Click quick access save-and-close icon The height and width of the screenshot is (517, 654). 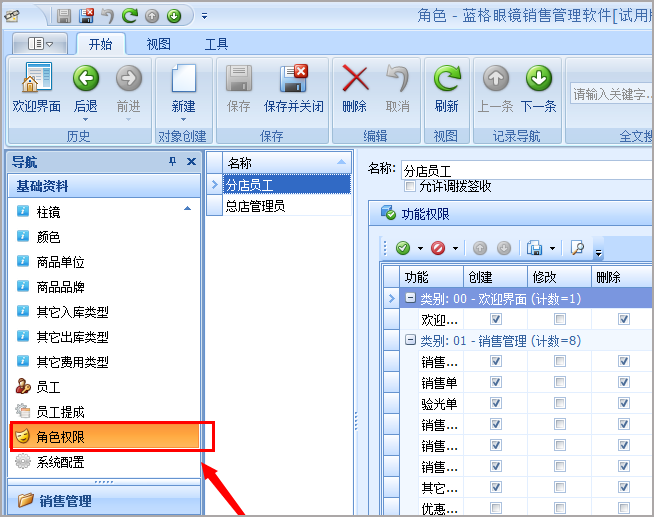click(x=86, y=16)
